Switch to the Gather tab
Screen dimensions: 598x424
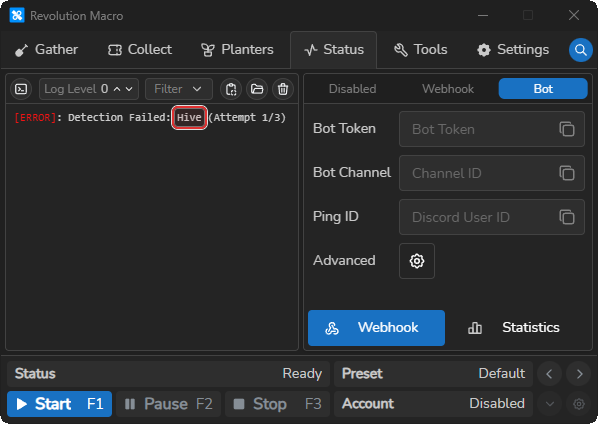click(46, 50)
